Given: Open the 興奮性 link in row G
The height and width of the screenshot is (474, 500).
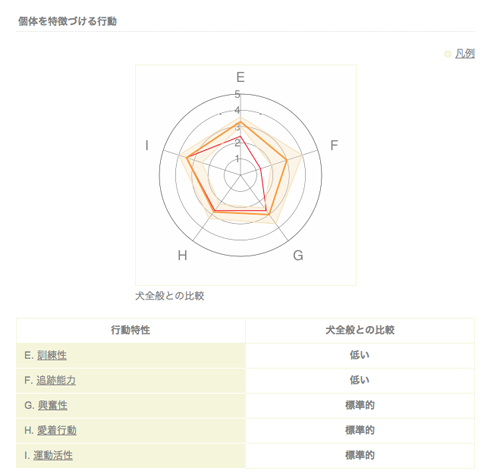Looking at the screenshot, I should coord(52,405).
